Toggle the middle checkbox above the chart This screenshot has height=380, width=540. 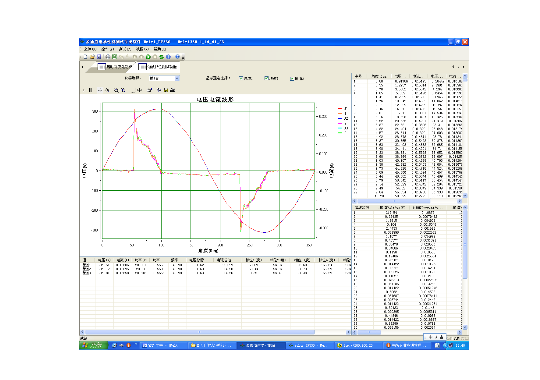tap(267, 78)
